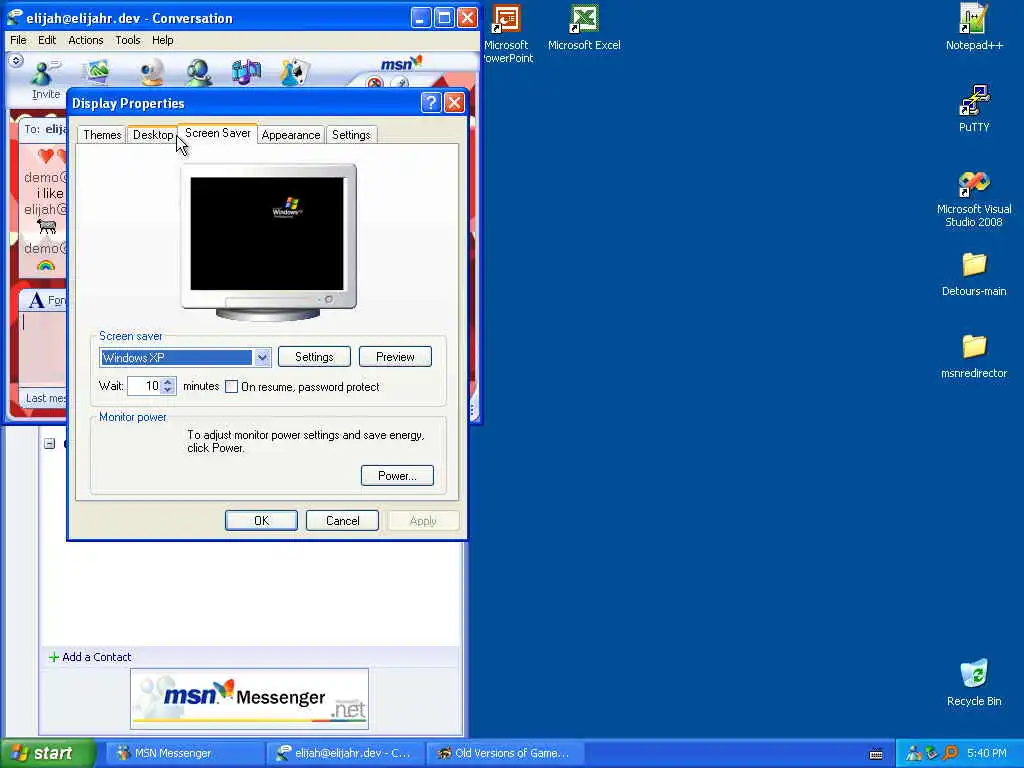
Task: Click the headset voice-call icon in Conversation
Action: pyautogui.click(x=199, y=72)
